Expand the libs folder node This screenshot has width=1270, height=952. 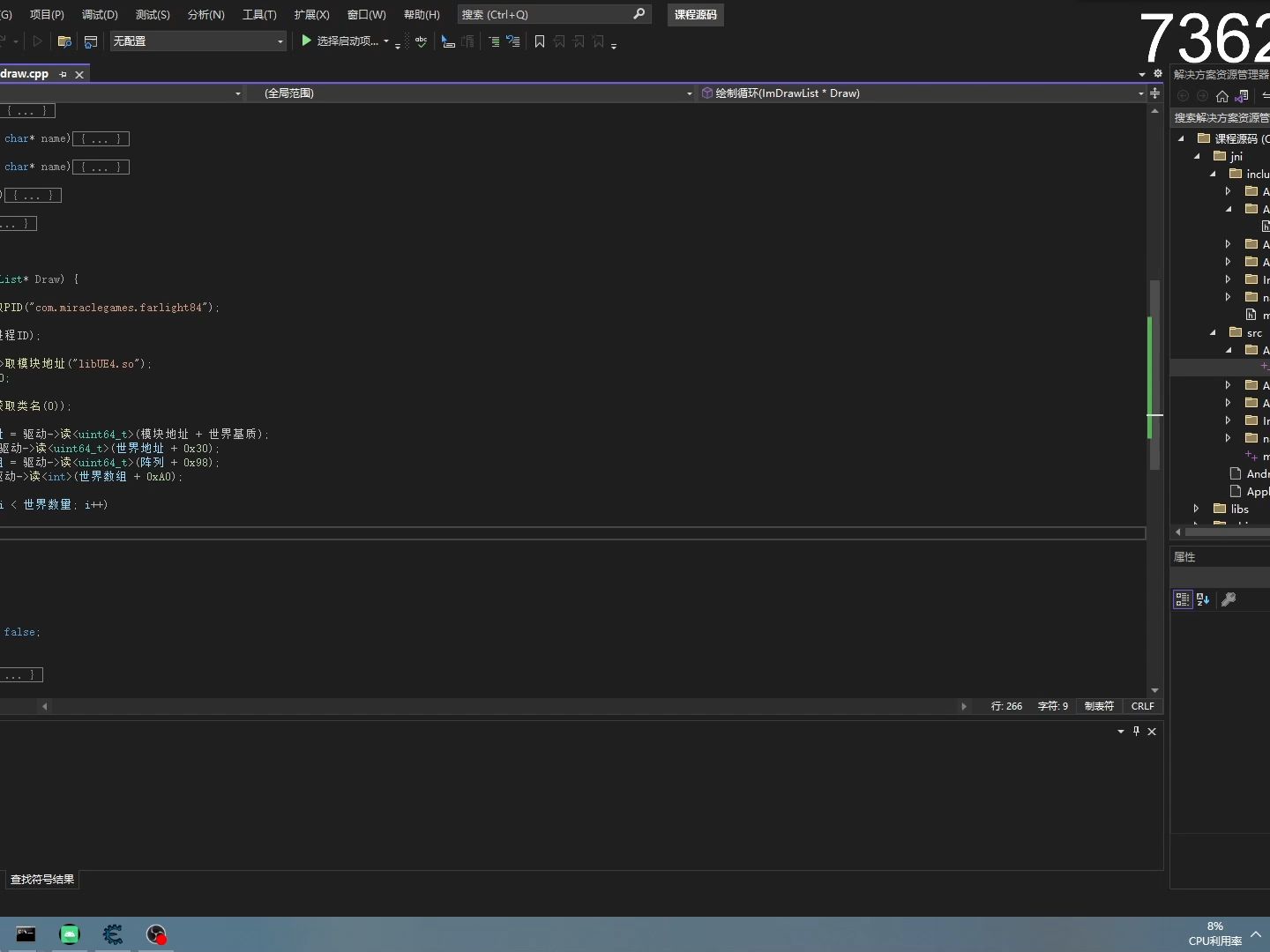point(1197,509)
